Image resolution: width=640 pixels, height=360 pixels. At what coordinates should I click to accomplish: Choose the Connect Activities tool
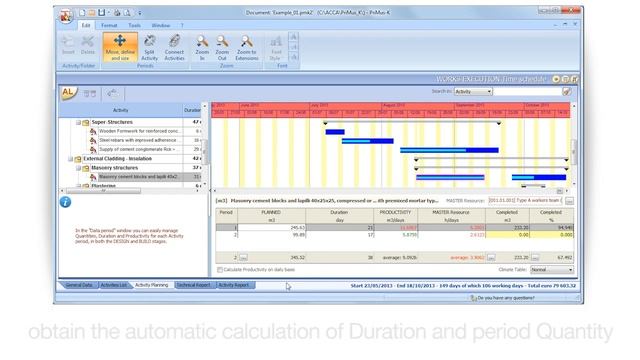point(174,47)
